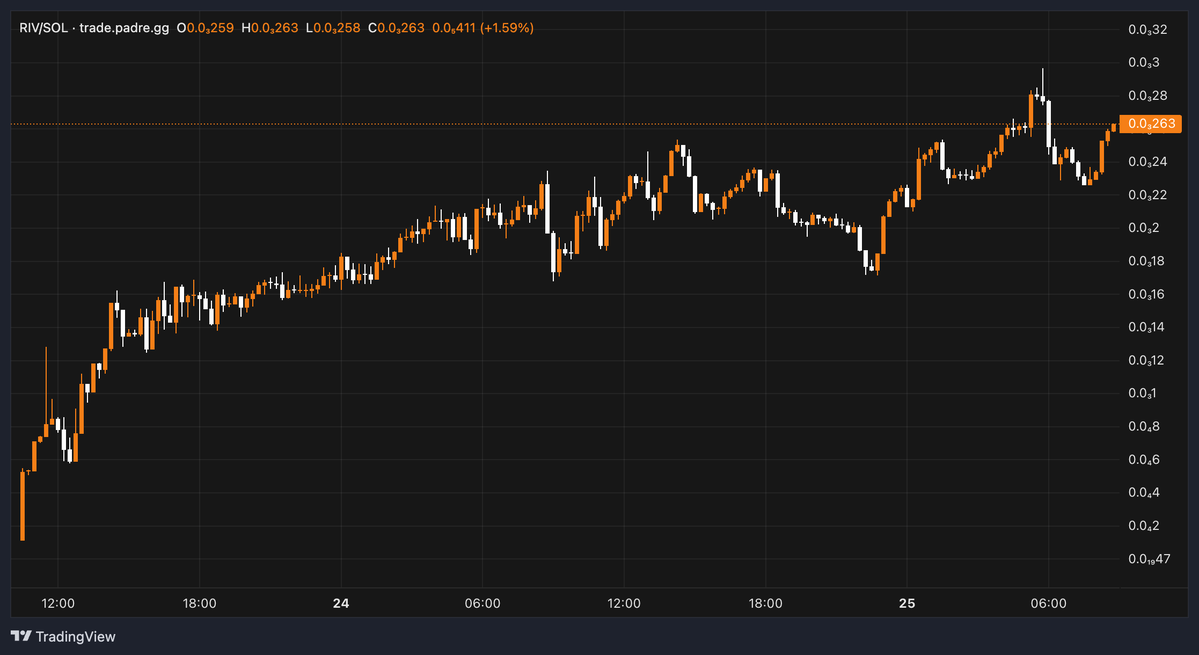This screenshot has height=655, width=1199.
Task: Click the 0.0₃16 price axis label
Action: click(1148, 294)
